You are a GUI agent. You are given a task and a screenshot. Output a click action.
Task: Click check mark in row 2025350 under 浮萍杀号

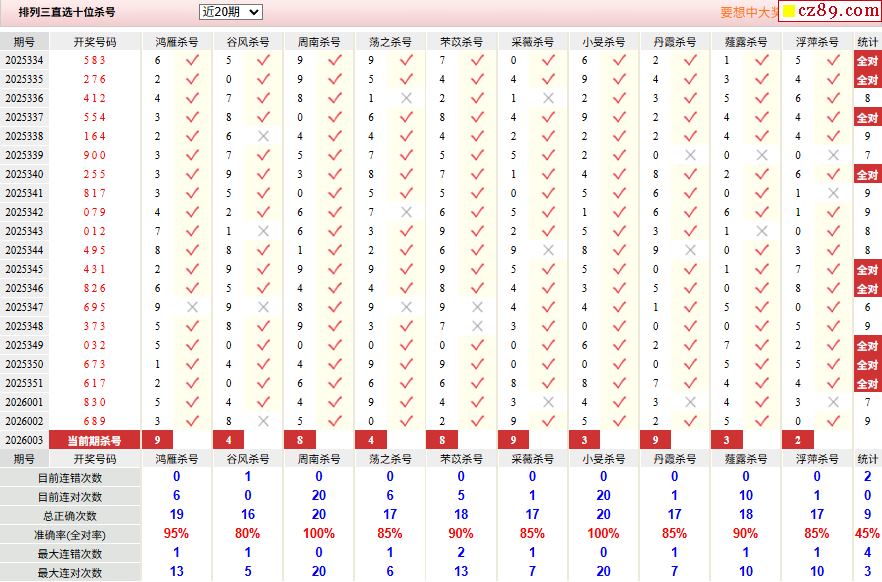(x=834, y=364)
